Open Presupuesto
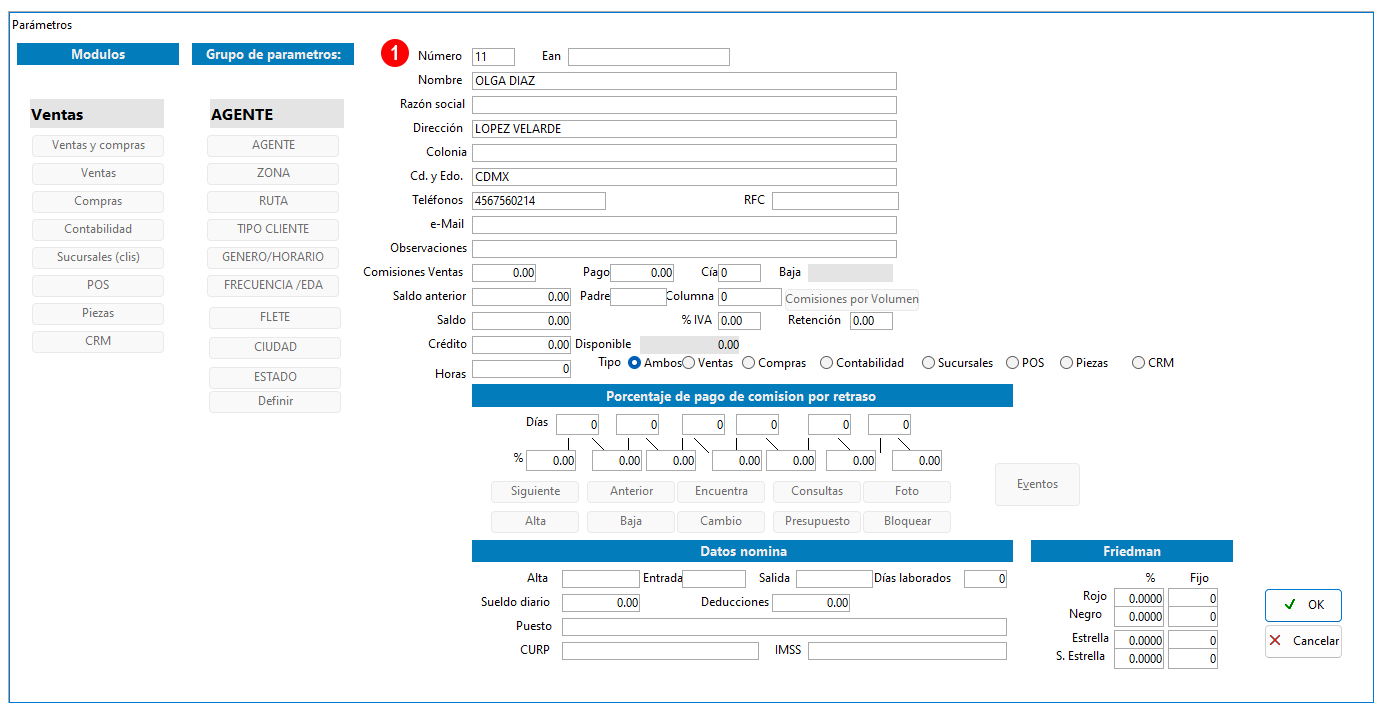The image size is (1380, 709). (817, 522)
